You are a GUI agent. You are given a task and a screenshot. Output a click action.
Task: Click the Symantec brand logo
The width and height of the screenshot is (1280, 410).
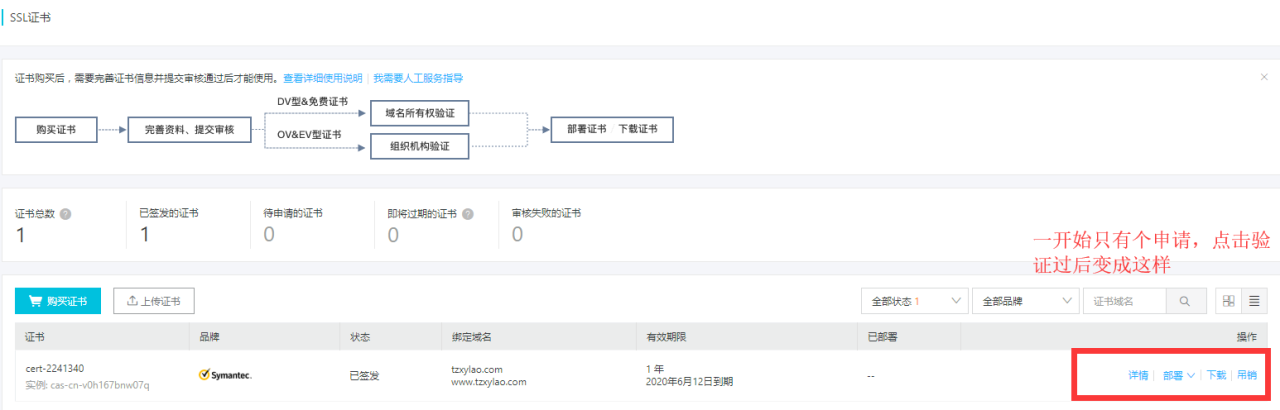[225, 375]
